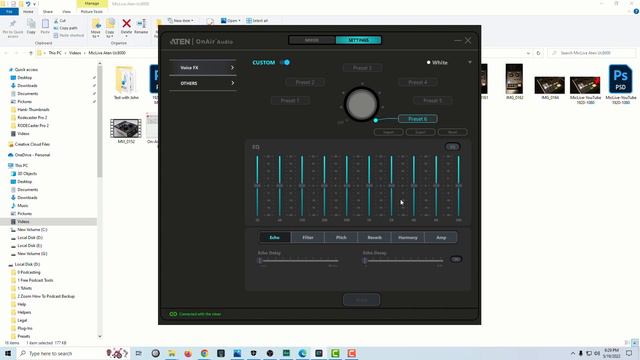Toggle the Echo effect on/off switch
Viewport: 640px width, 360px height.
click(456, 259)
